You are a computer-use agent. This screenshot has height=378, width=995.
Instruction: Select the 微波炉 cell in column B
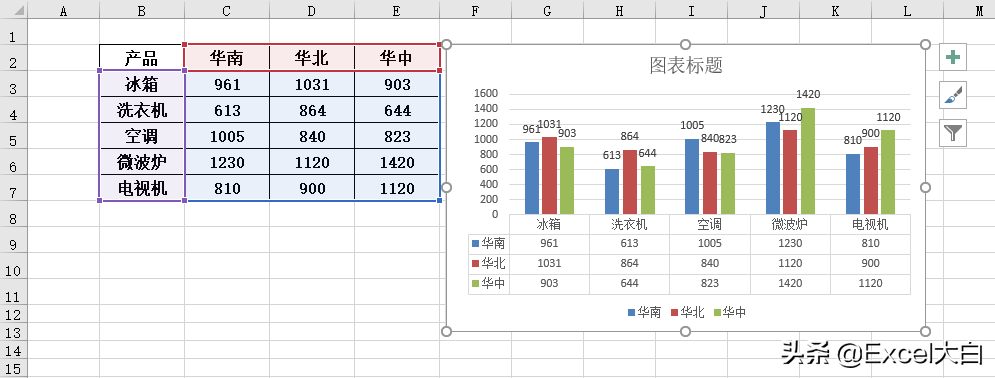142,162
